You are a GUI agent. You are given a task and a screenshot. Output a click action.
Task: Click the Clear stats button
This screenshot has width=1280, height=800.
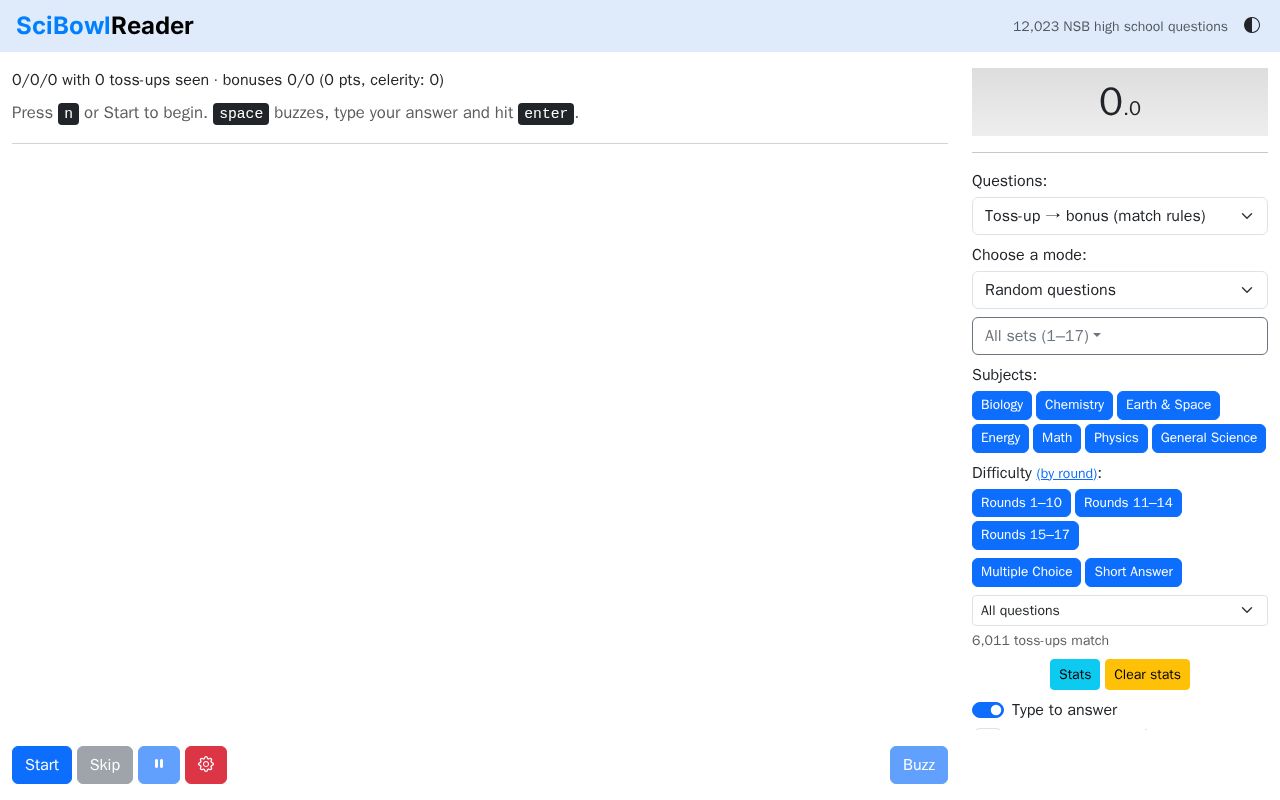pyautogui.click(x=1147, y=675)
